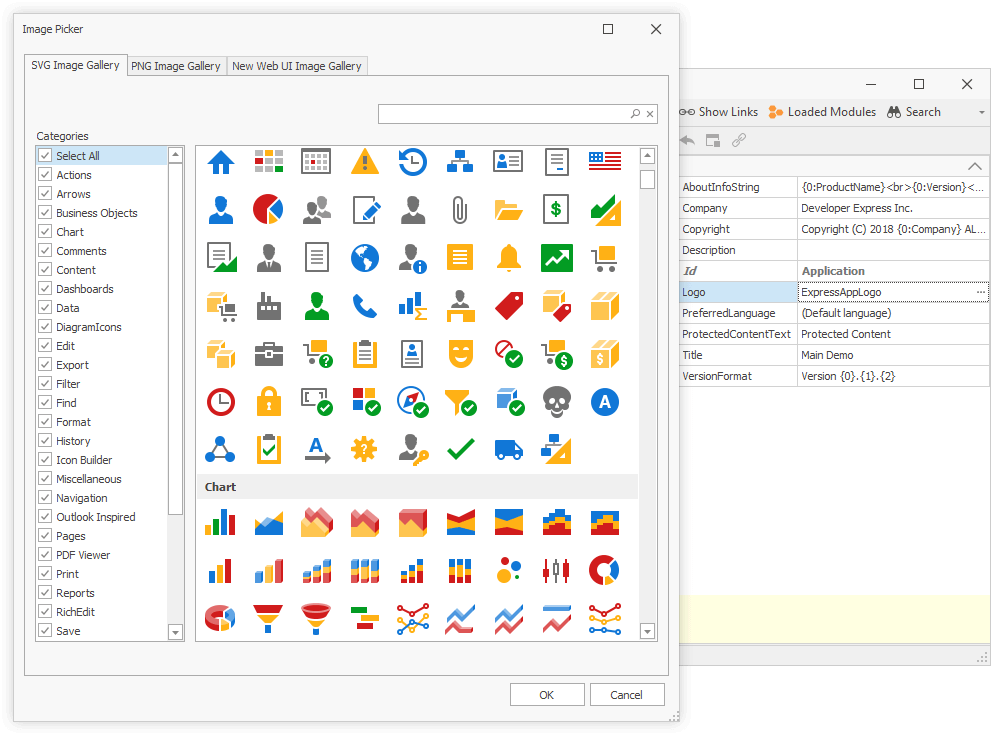Uncheck the Business Objects category

pos(45,213)
